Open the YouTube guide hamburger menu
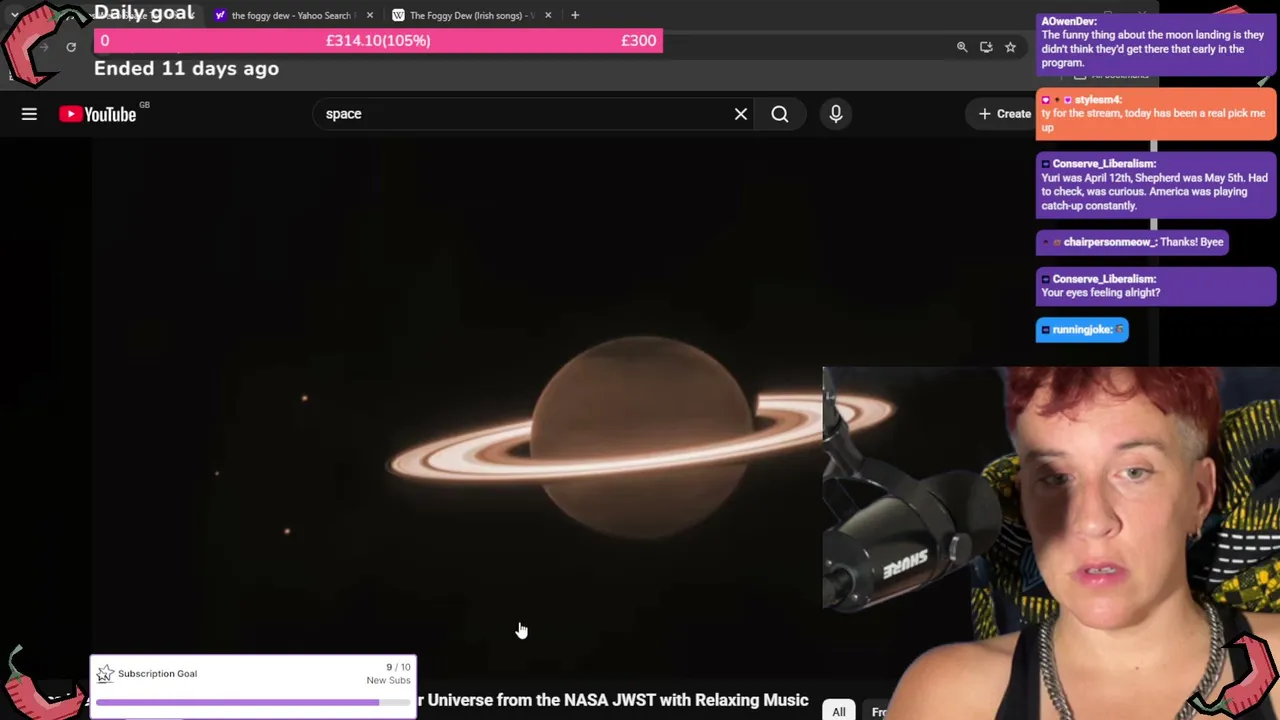 (x=29, y=114)
